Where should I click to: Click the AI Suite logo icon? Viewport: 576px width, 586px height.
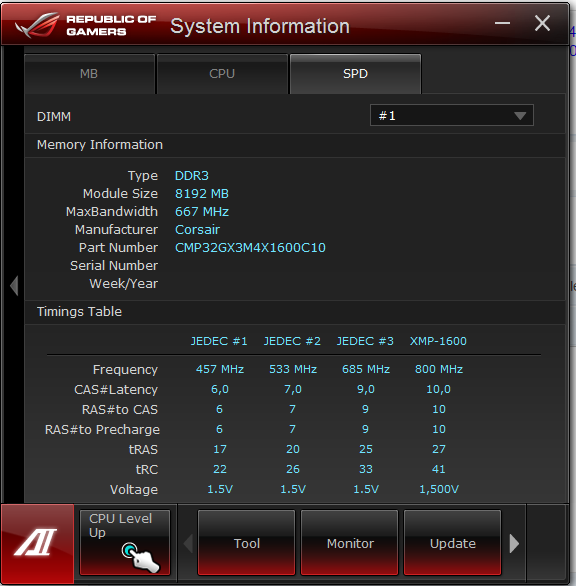pos(37,543)
